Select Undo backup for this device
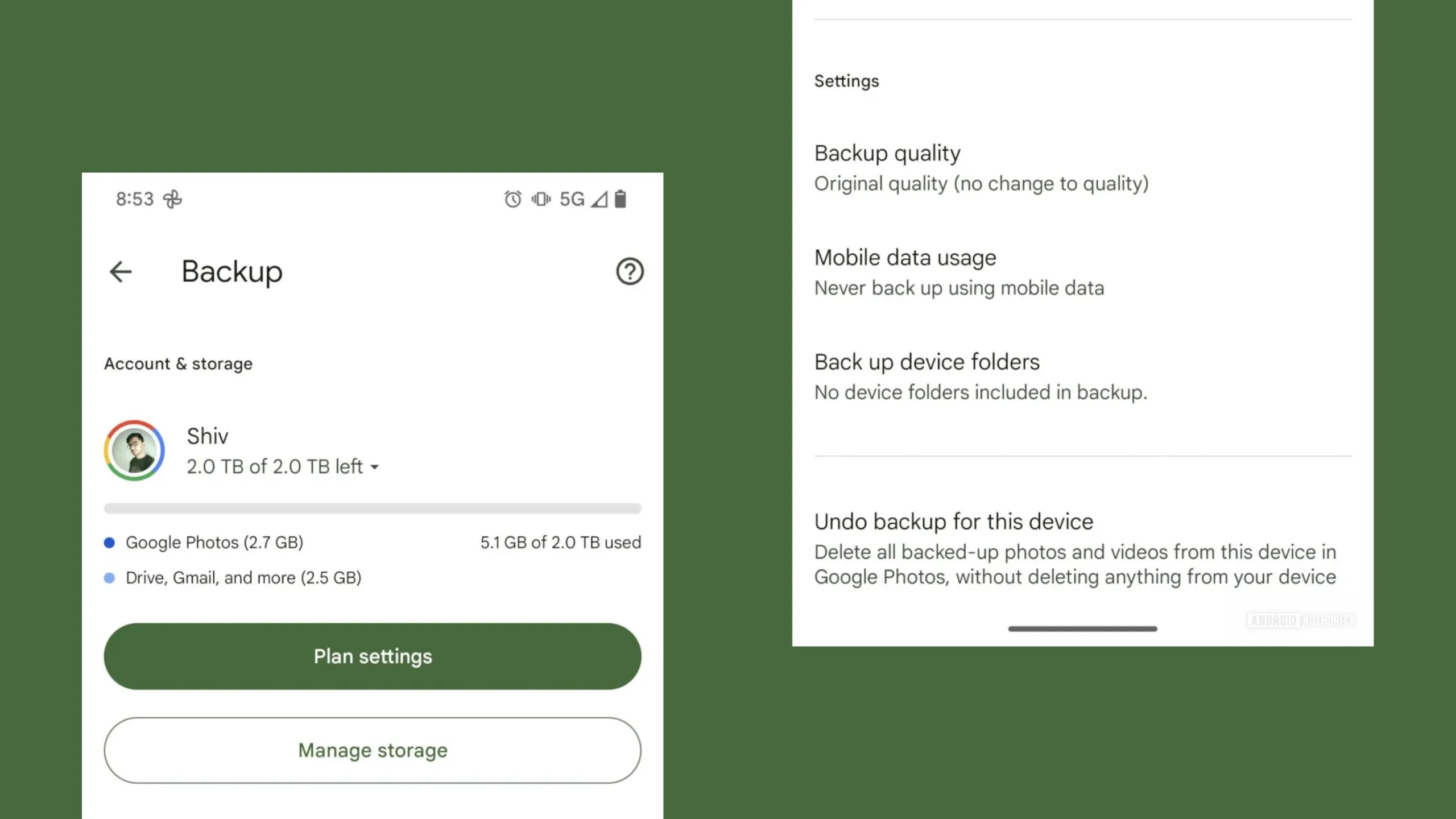The image size is (1456, 819). coord(1083,549)
